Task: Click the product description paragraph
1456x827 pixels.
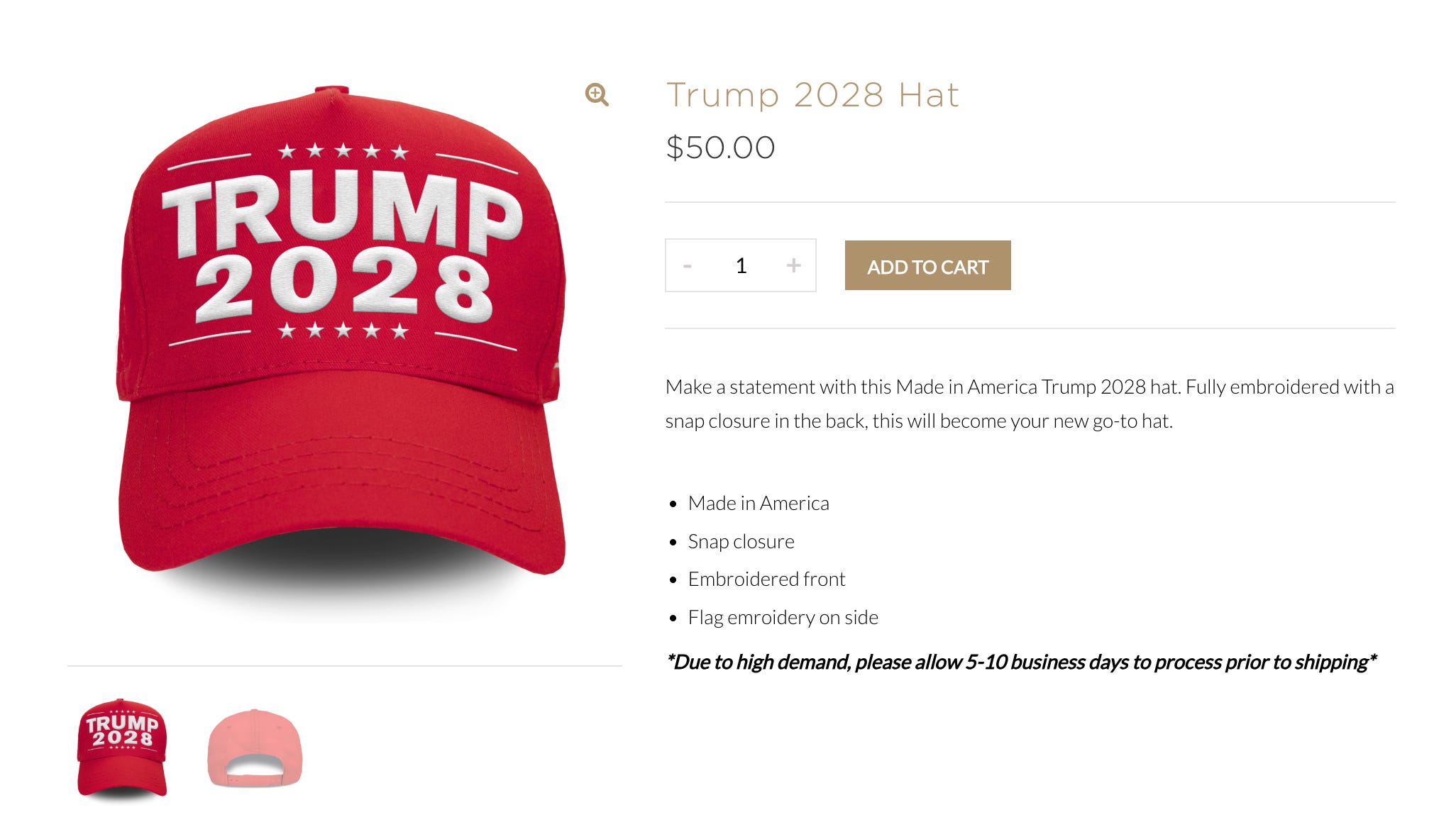Action: (1030, 404)
